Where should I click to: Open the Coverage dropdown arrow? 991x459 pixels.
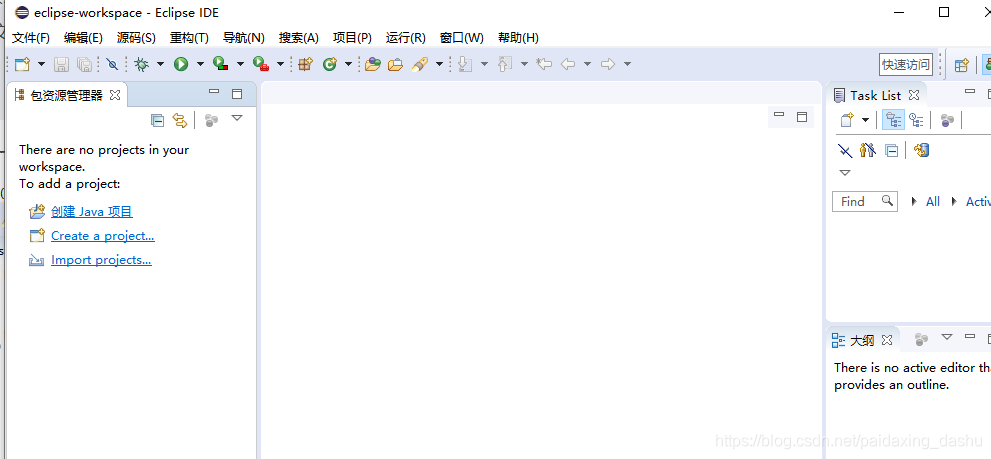coord(240,64)
